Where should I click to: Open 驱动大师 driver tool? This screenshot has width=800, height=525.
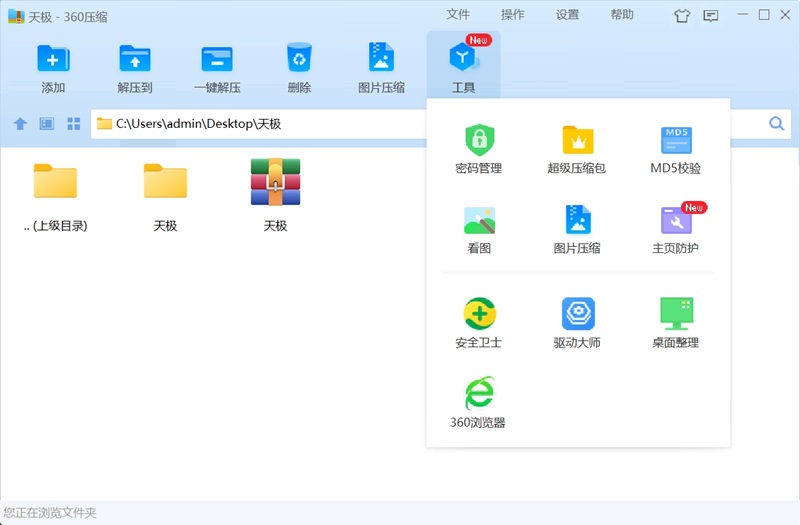coord(577,314)
